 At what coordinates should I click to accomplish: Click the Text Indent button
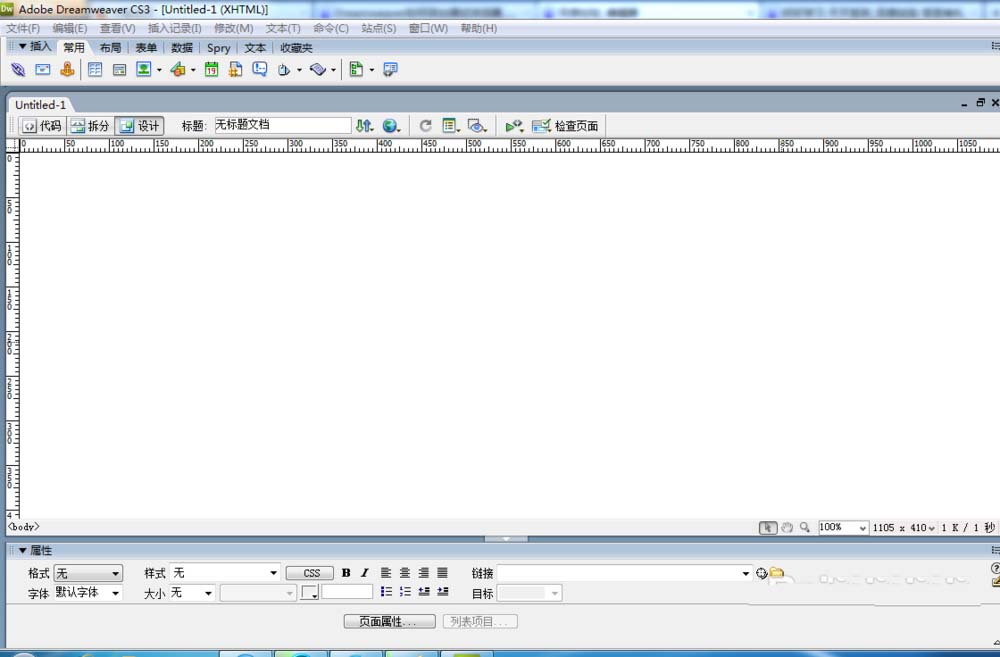pyautogui.click(x=443, y=592)
